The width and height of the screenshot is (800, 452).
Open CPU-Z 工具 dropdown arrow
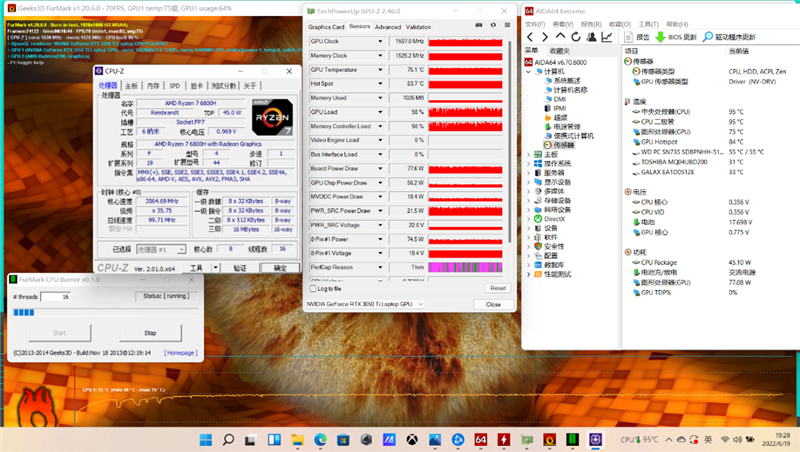(x=216, y=268)
